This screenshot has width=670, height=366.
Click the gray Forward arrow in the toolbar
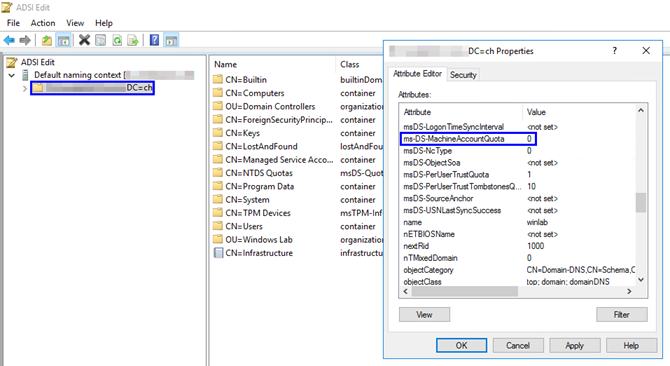pos(25,41)
